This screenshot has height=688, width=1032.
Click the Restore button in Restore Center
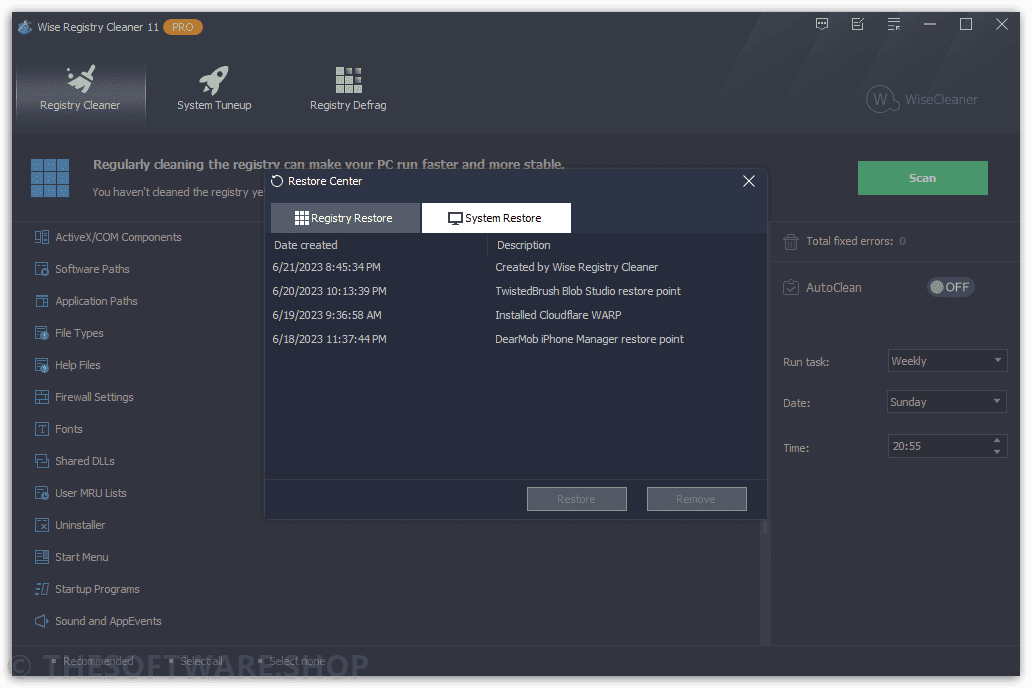[x=577, y=499]
